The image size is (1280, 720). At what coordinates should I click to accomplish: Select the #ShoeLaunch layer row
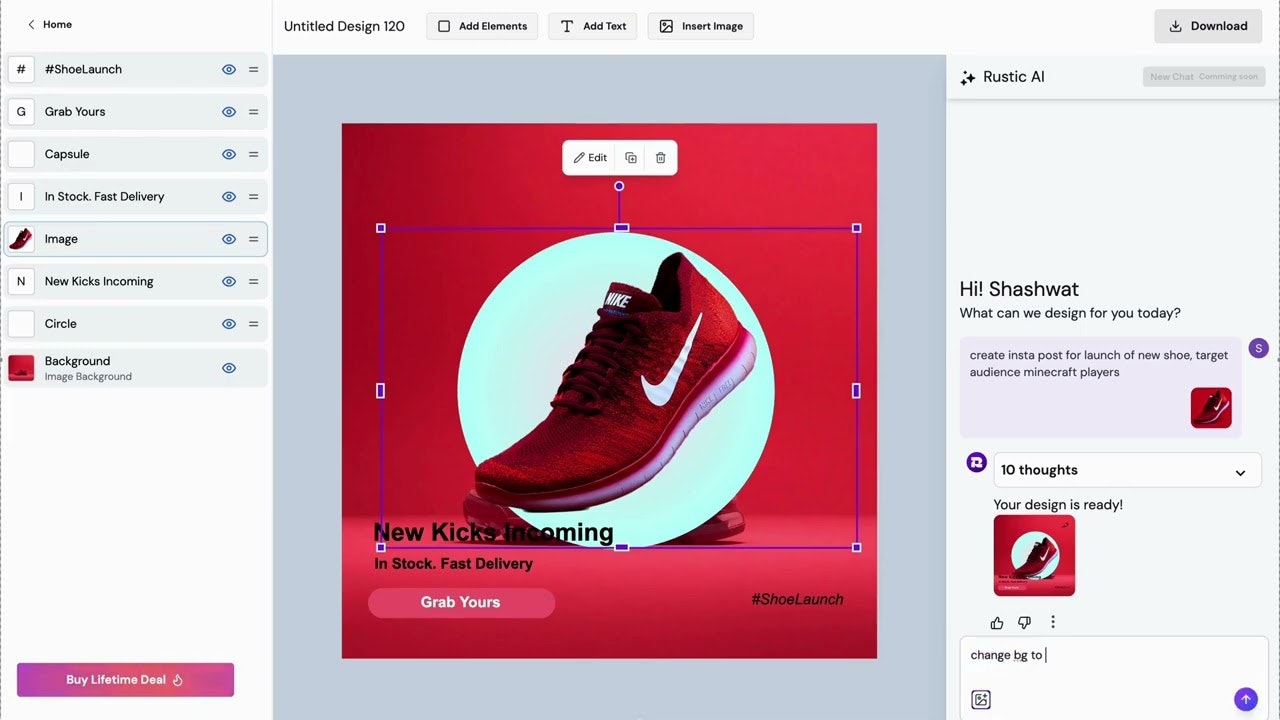[136, 69]
